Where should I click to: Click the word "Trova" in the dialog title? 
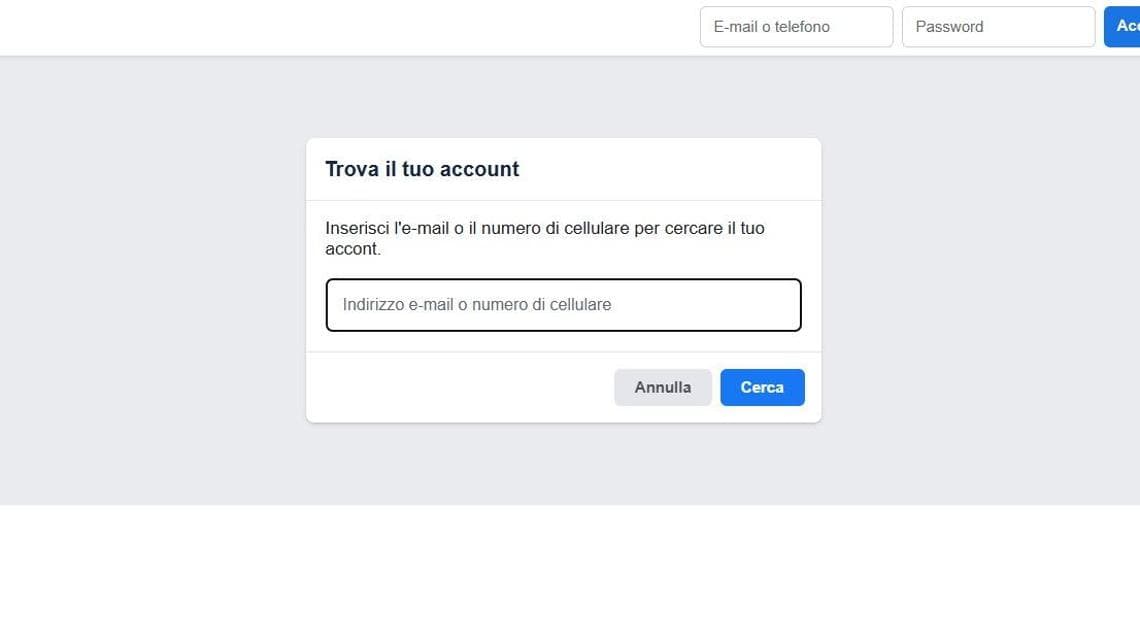(x=352, y=169)
